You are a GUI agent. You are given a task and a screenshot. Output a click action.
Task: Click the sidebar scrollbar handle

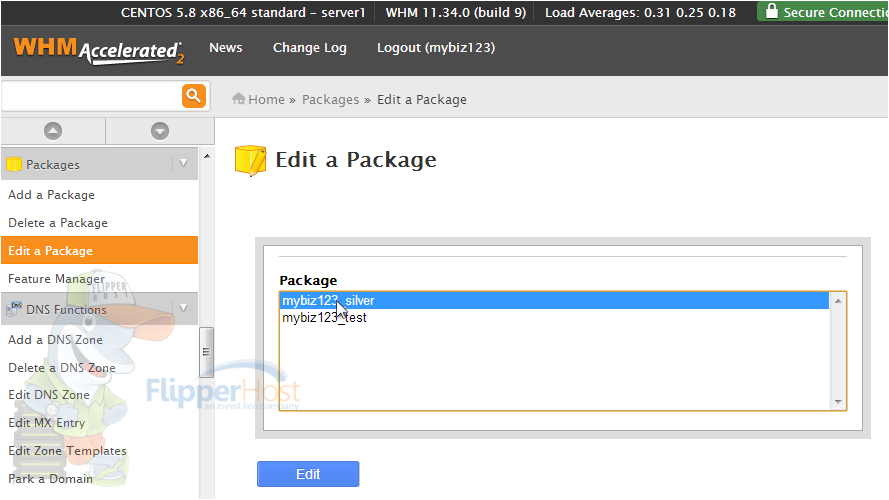[206, 352]
